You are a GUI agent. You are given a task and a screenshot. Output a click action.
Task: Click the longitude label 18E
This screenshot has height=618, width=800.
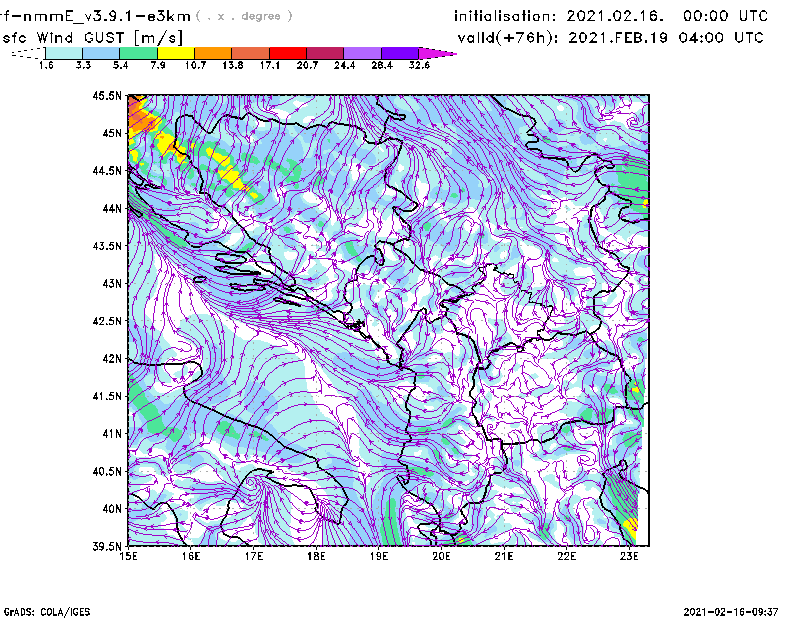coord(316,556)
